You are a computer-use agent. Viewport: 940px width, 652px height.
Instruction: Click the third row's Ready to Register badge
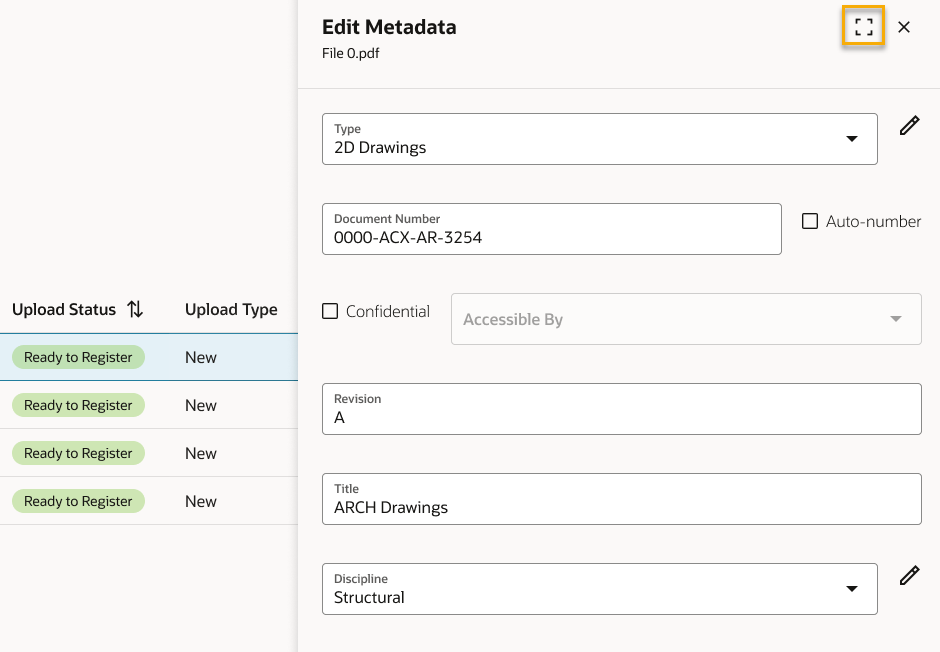coord(78,453)
